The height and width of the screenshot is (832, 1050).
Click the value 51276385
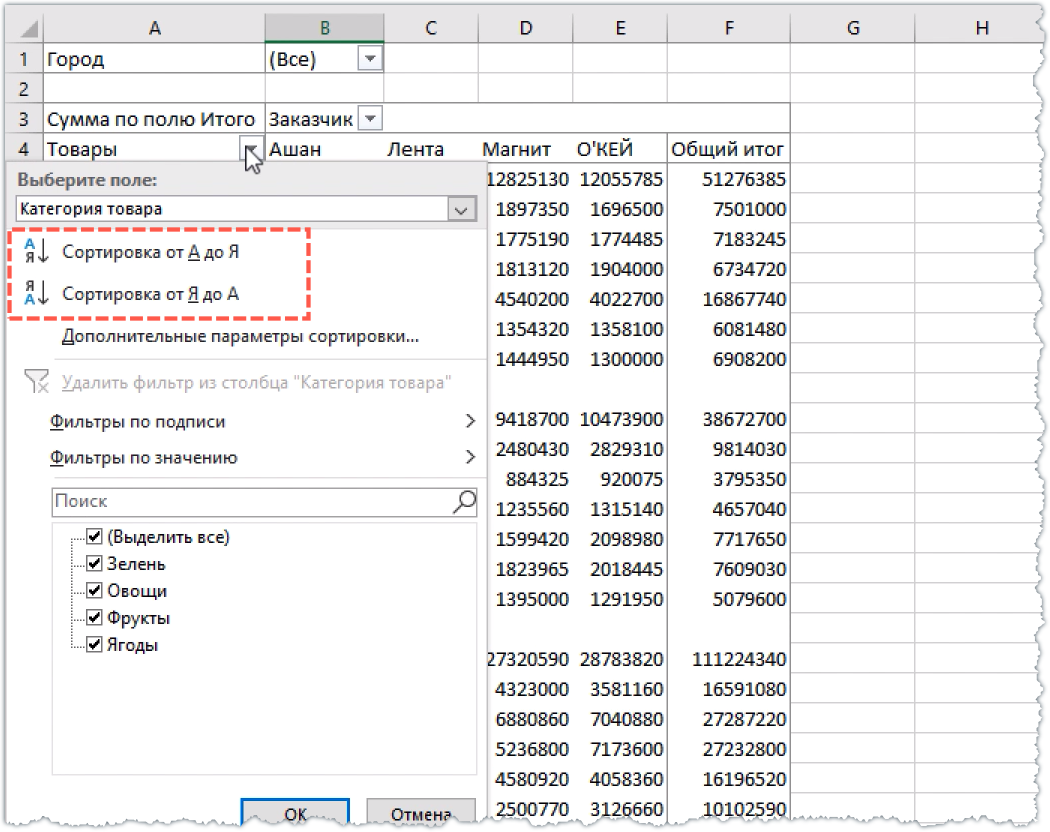[x=744, y=179]
